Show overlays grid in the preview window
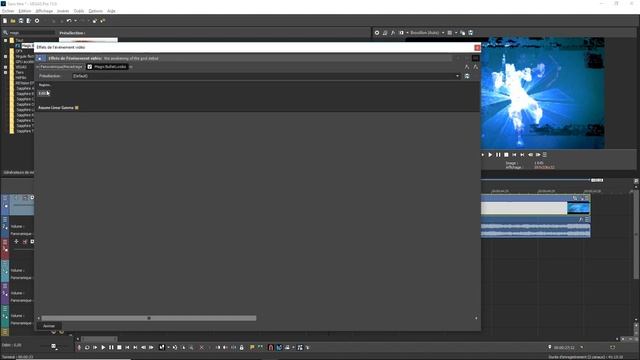Viewport: 640px width, 360px height. coord(449,33)
